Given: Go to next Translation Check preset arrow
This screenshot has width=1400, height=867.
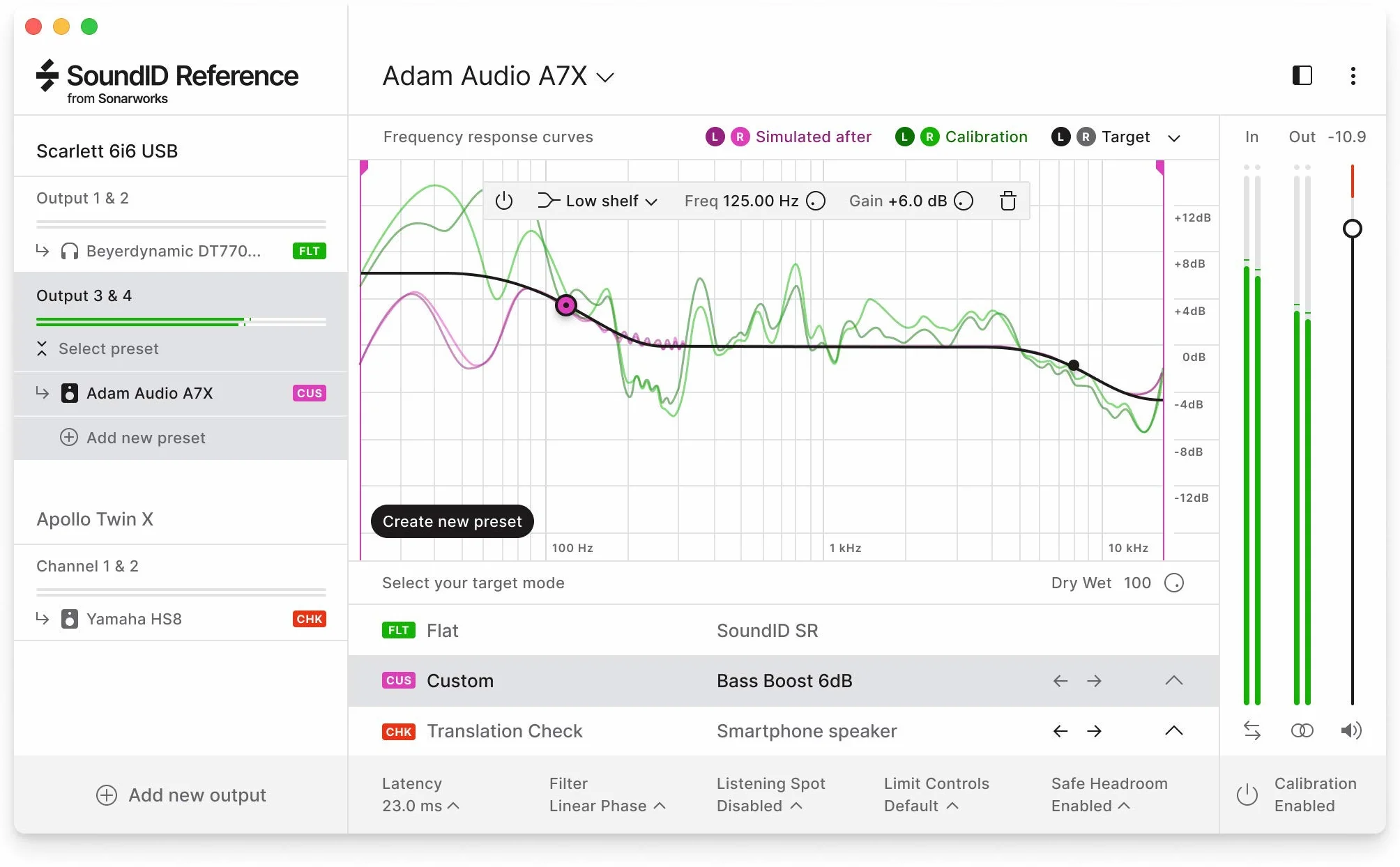Looking at the screenshot, I should click(1094, 731).
